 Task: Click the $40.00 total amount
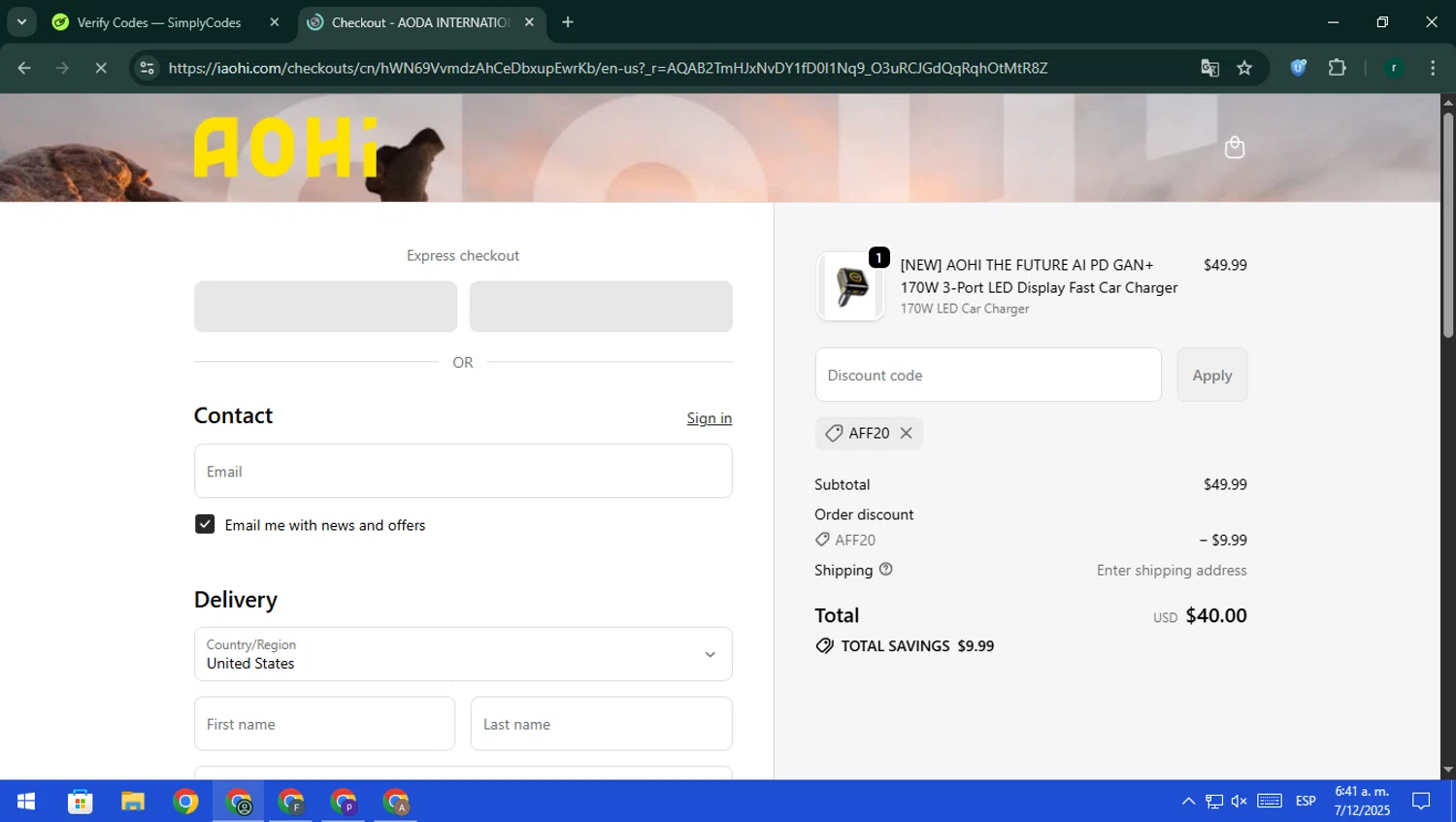pos(1216,615)
